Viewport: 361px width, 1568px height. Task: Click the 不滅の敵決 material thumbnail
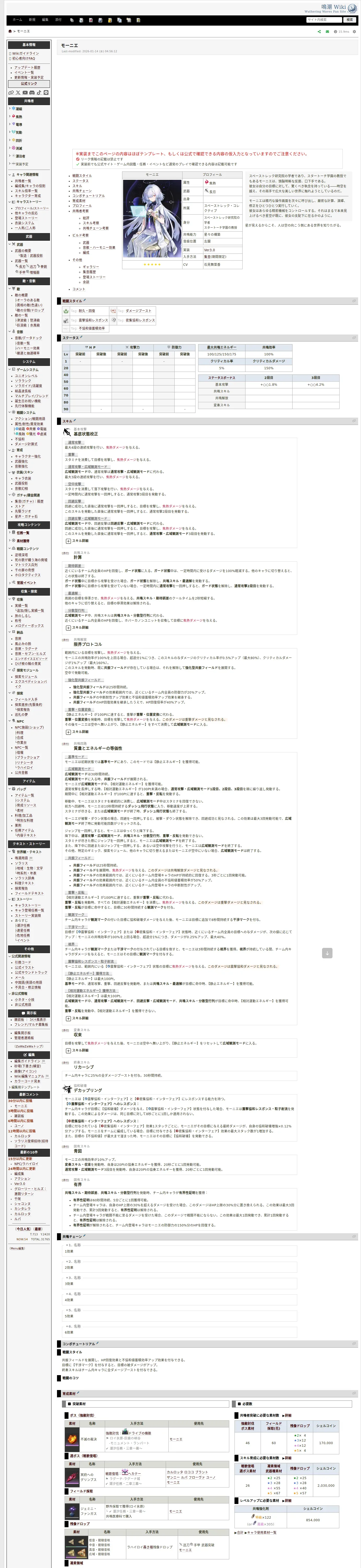(72, 1440)
